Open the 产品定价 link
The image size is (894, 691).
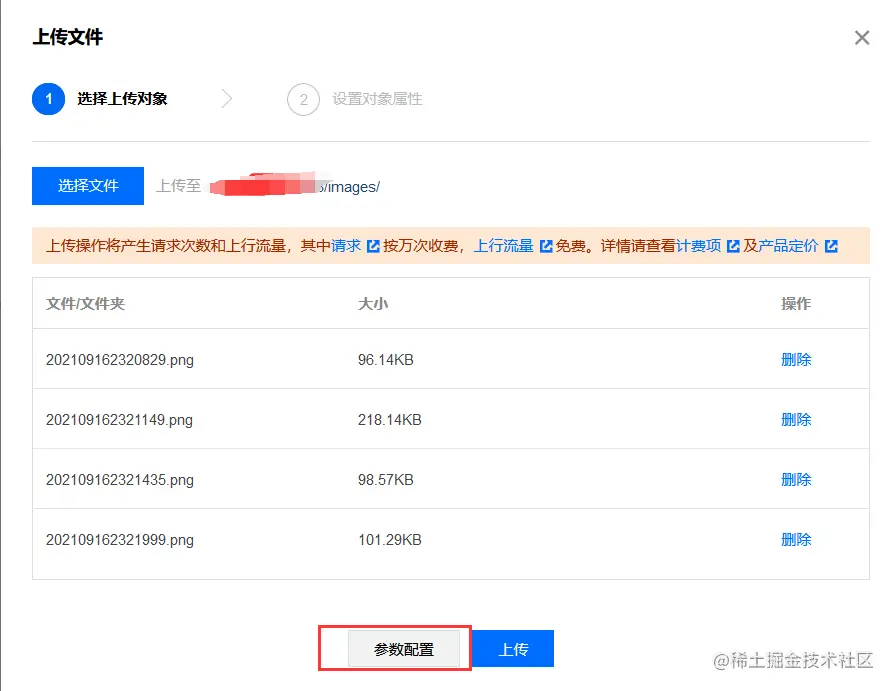point(789,246)
